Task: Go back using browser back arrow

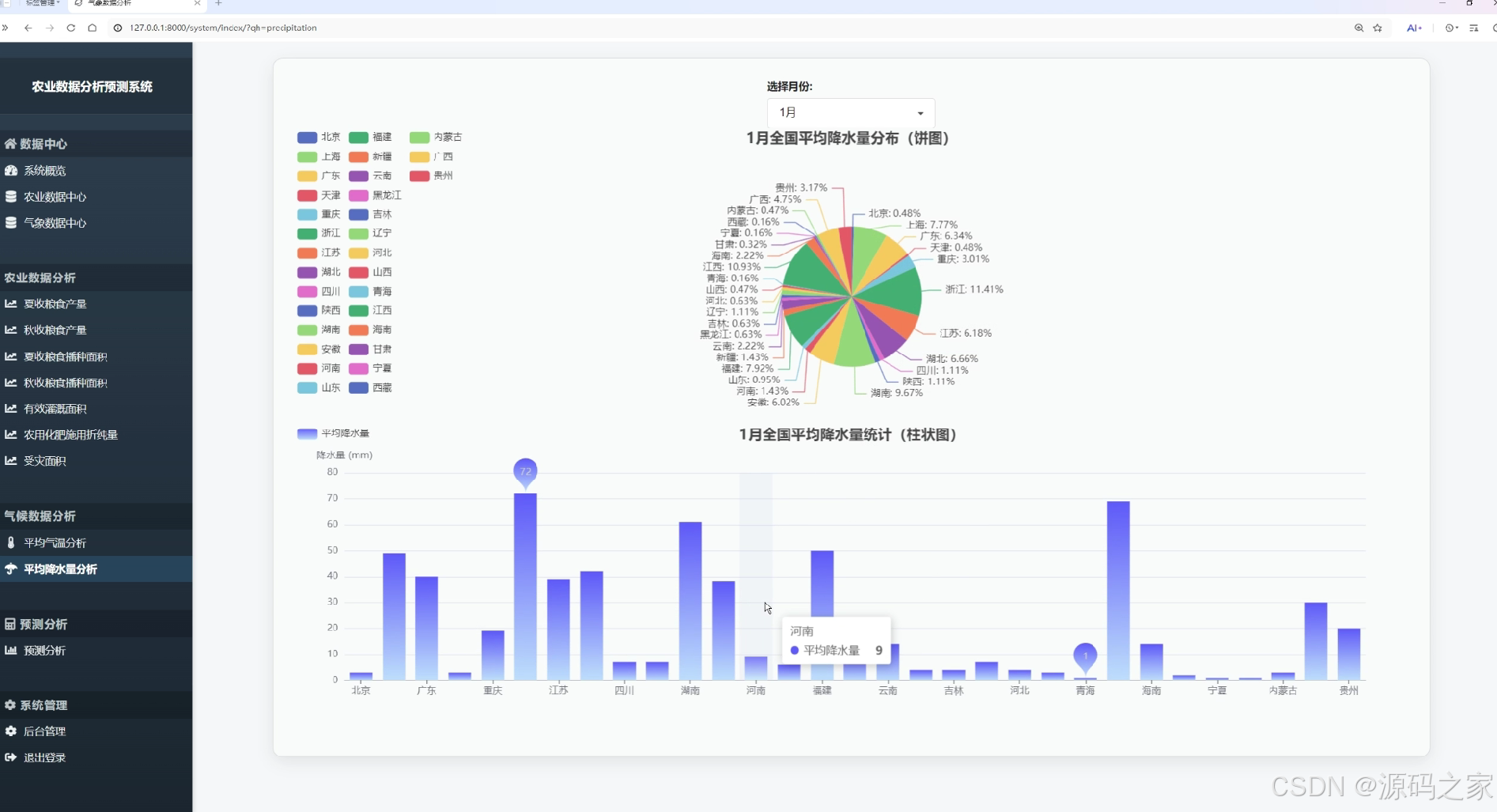Action: tap(28, 28)
